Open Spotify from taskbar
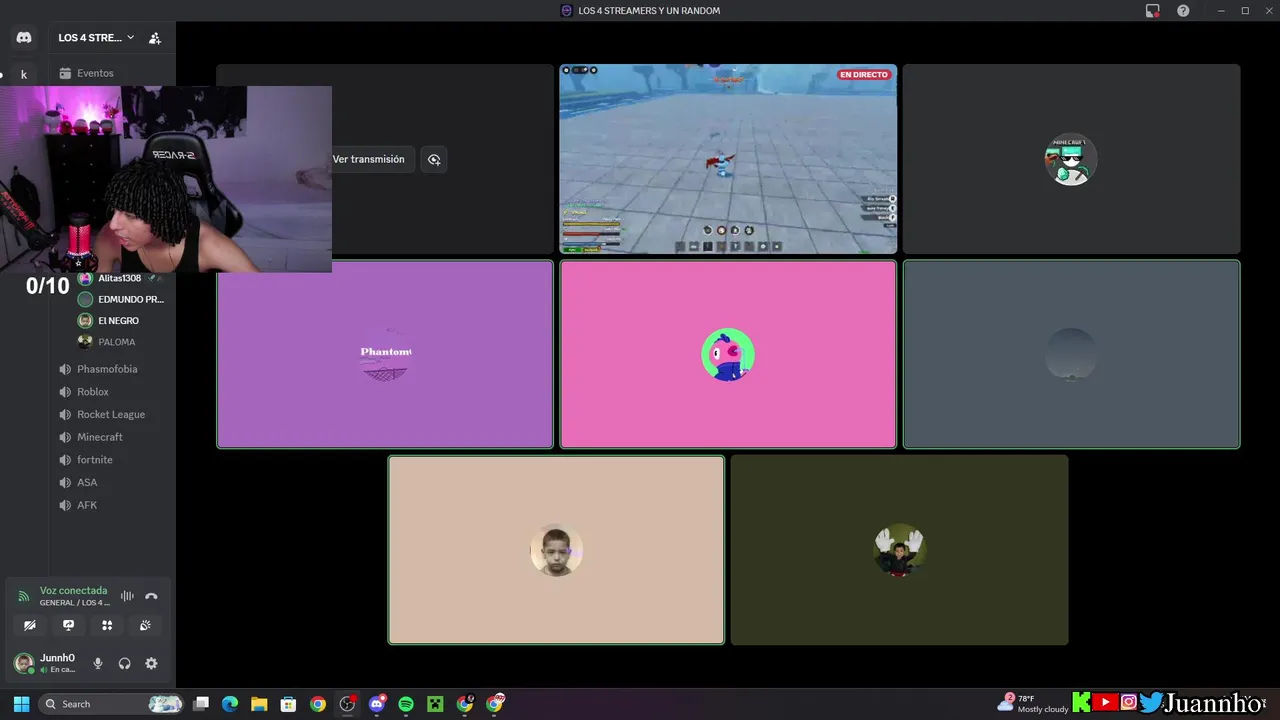This screenshot has height=720, width=1280. (x=406, y=704)
